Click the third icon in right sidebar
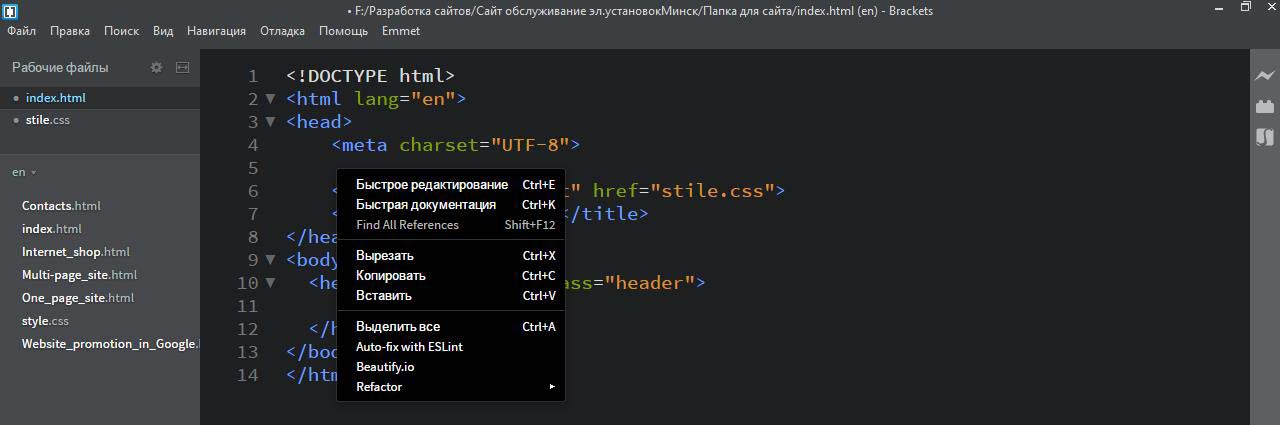The image size is (1280, 425). (1265, 137)
